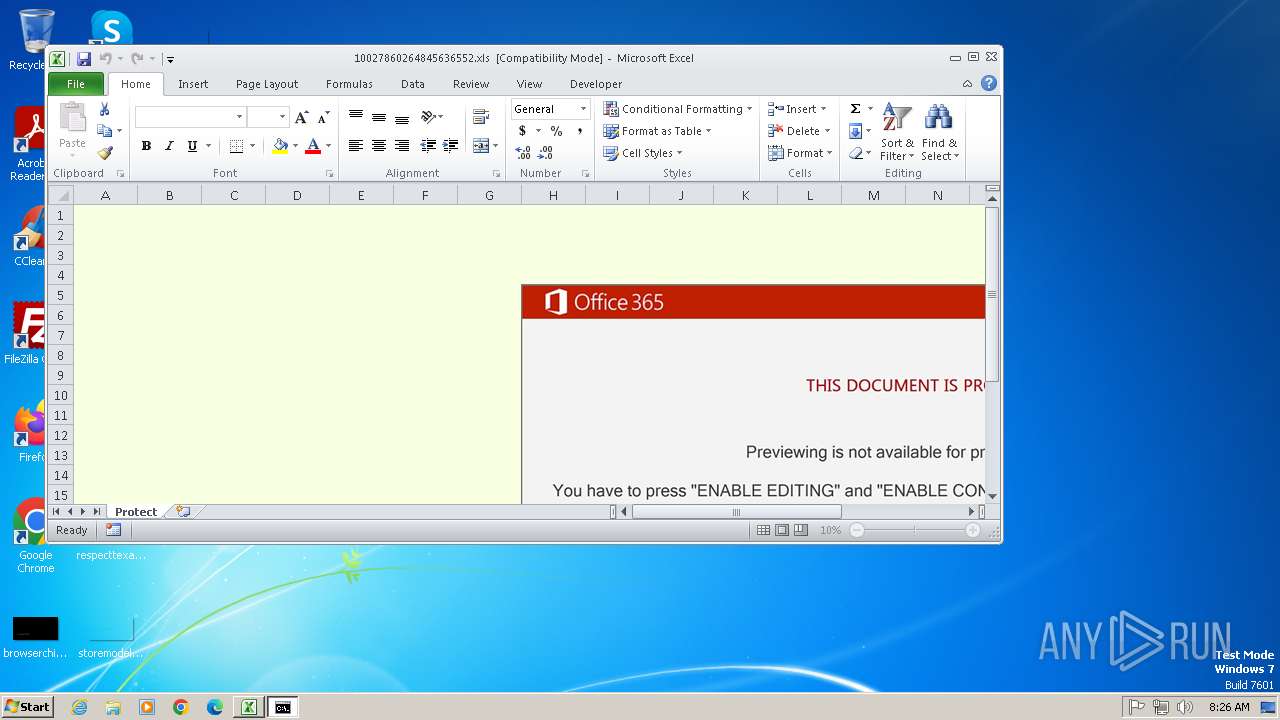Click the Select All corner cell
1280x720 pixels.
(x=61, y=195)
